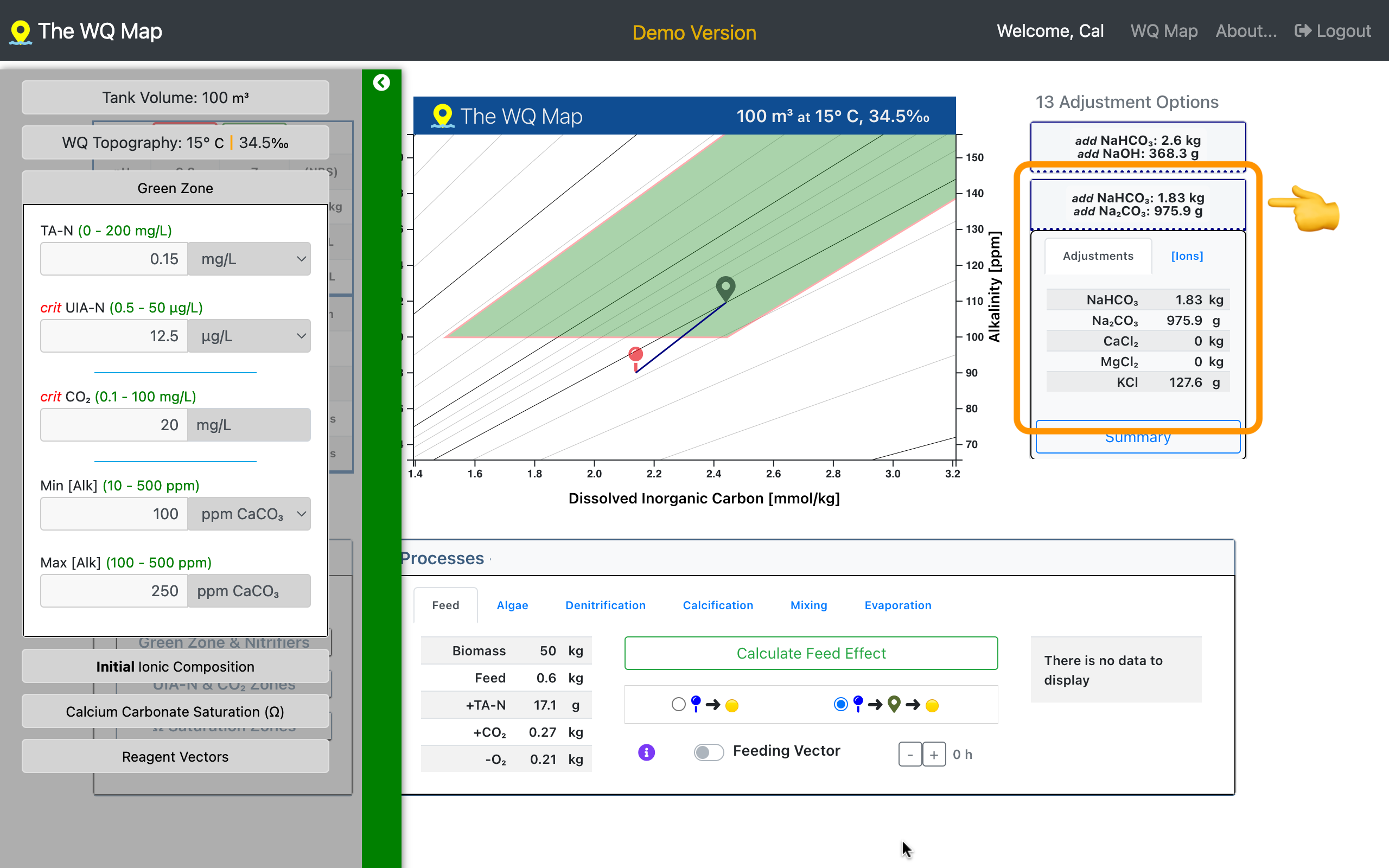The height and width of the screenshot is (868, 1389).
Task: Open the Min Alk ppm CaCO₃ dropdown
Action: pyautogui.click(x=249, y=514)
